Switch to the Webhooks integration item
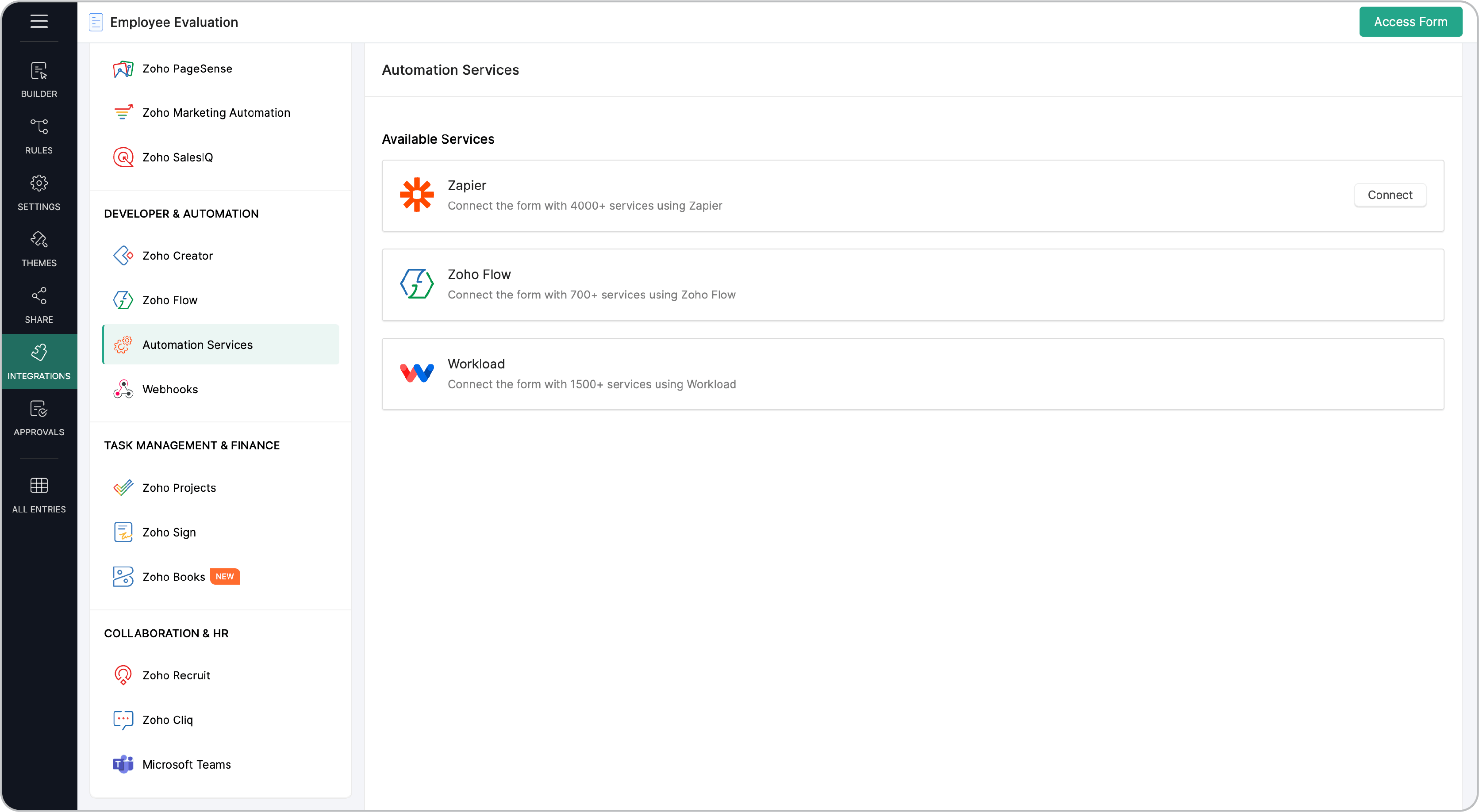 tap(170, 389)
